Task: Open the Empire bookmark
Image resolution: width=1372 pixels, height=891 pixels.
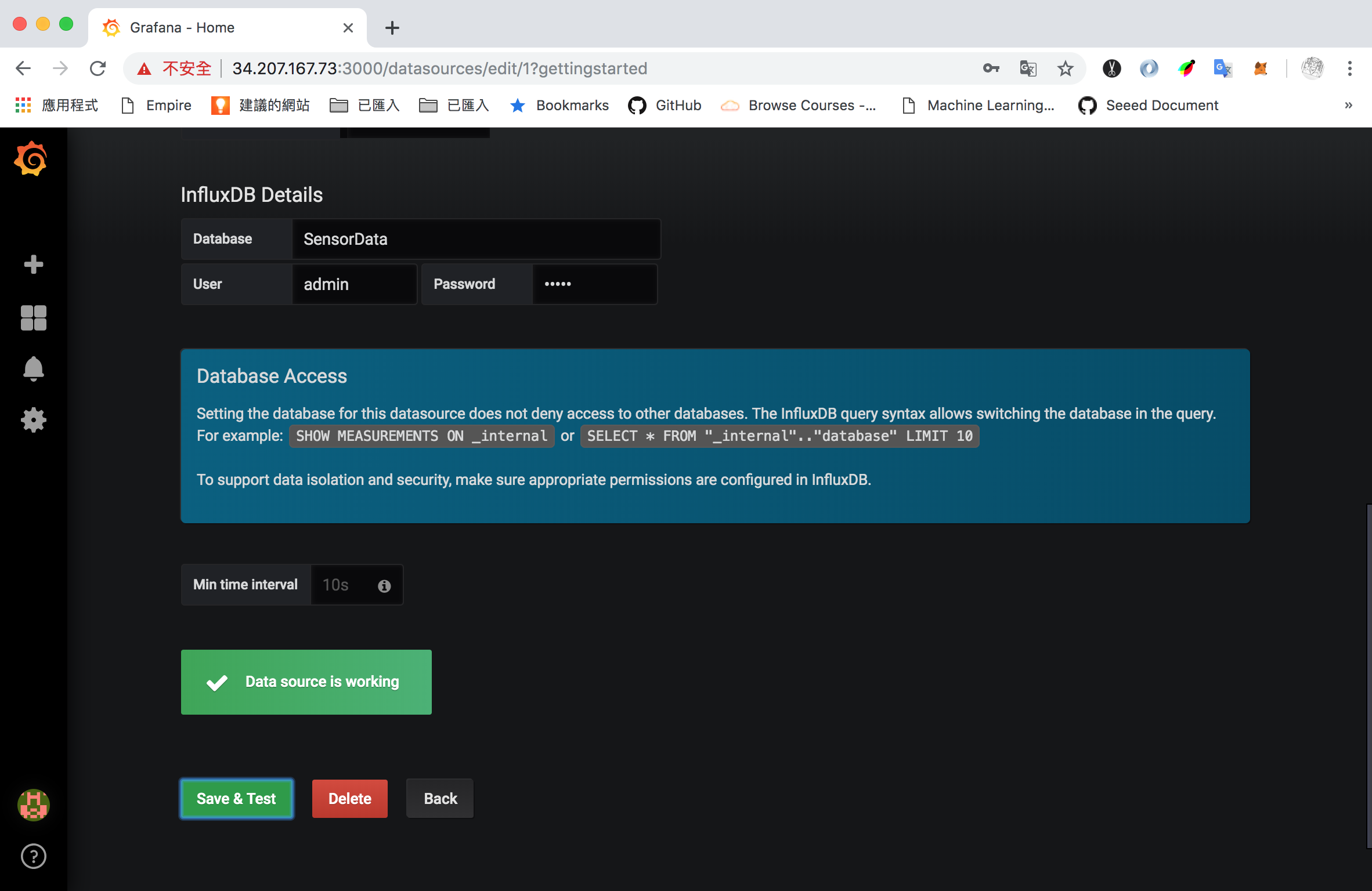Action: point(156,105)
